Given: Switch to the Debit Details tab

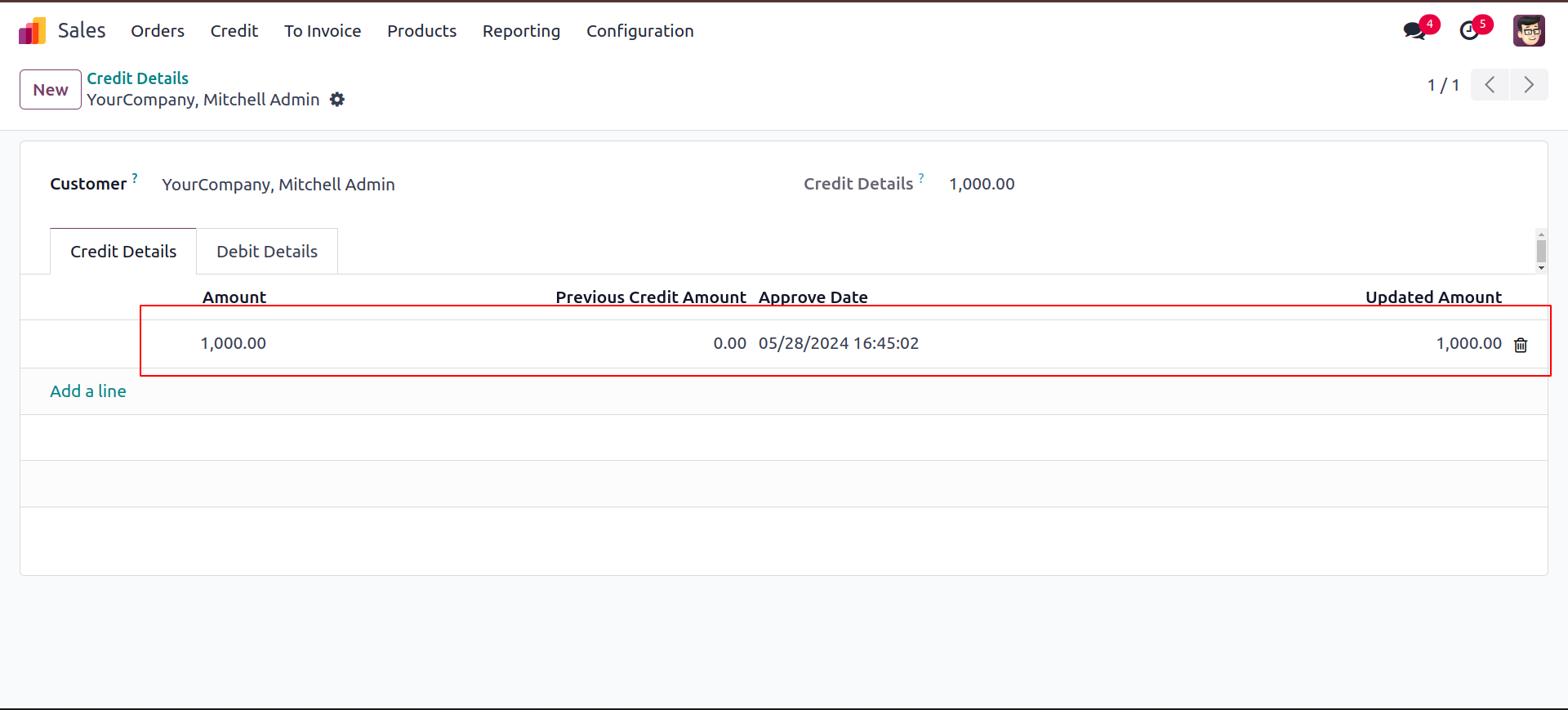Looking at the screenshot, I should click(x=267, y=252).
